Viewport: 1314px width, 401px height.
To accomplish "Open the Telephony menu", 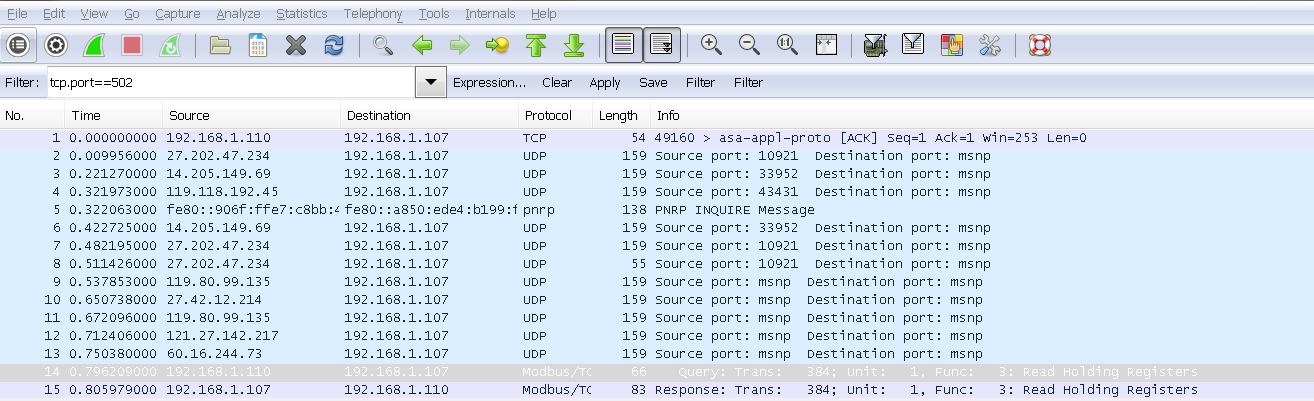I will [372, 14].
